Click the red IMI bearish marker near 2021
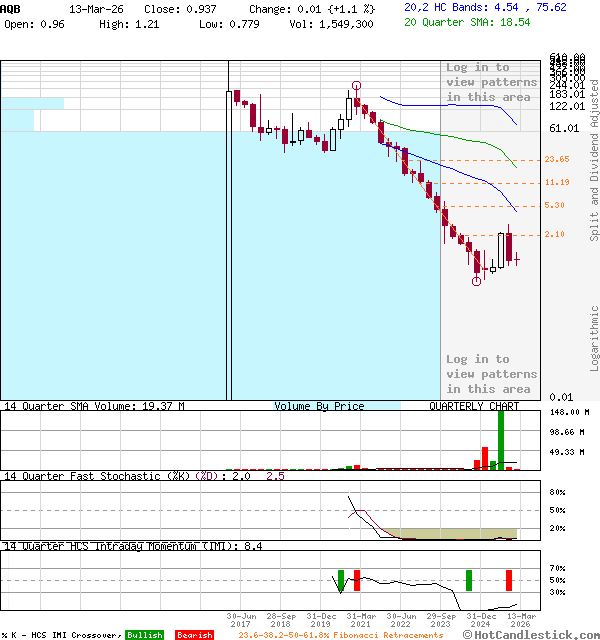Screen dimensions: 600x640 click(357, 580)
